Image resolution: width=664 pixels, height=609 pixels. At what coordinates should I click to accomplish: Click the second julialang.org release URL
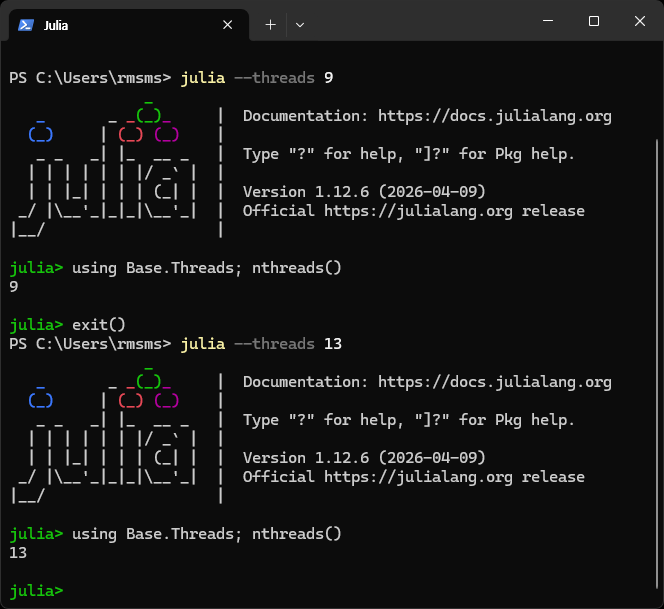[418, 477]
